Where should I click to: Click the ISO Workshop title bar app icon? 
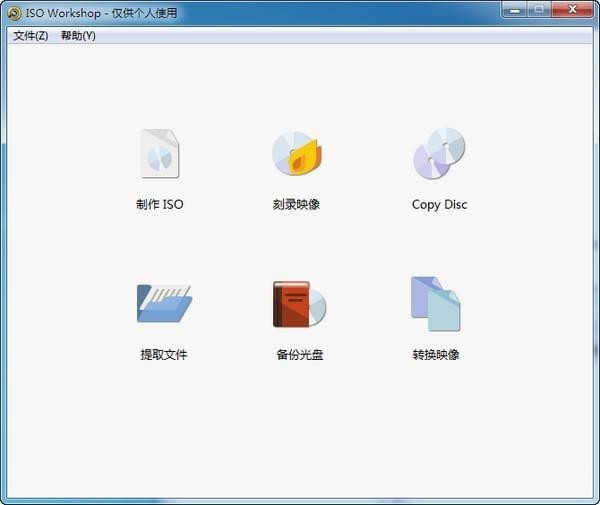[x=14, y=13]
